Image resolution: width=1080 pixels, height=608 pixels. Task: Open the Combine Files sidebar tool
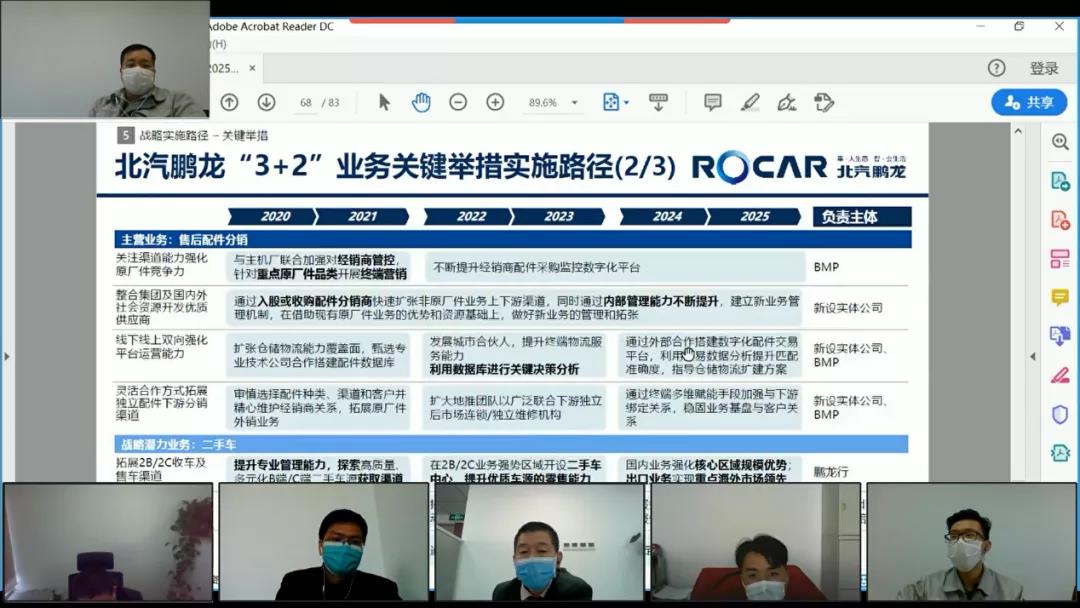point(1060,336)
